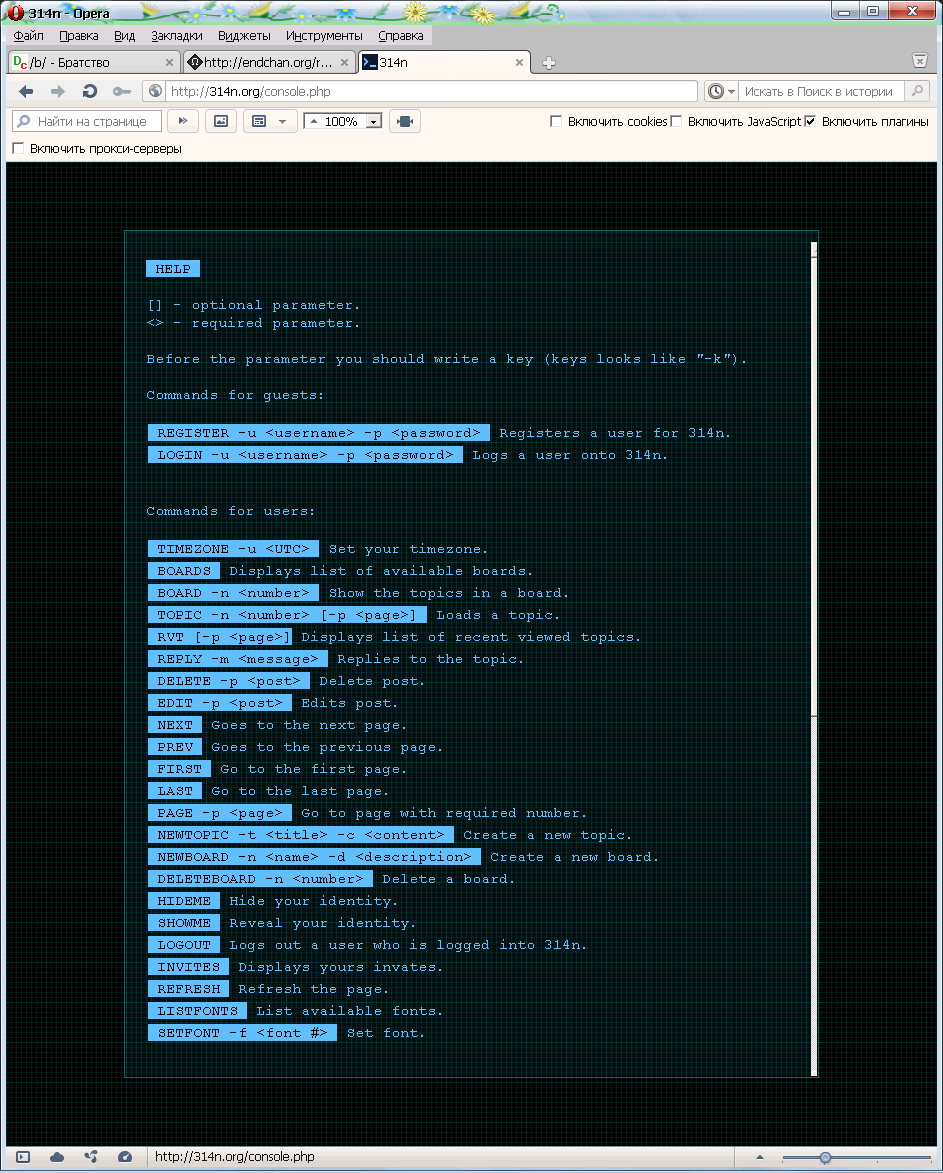This screenshot has width=943, height=1173.
Task: Click the fullscreen projector icon
Action: click(x=405, y=121)
